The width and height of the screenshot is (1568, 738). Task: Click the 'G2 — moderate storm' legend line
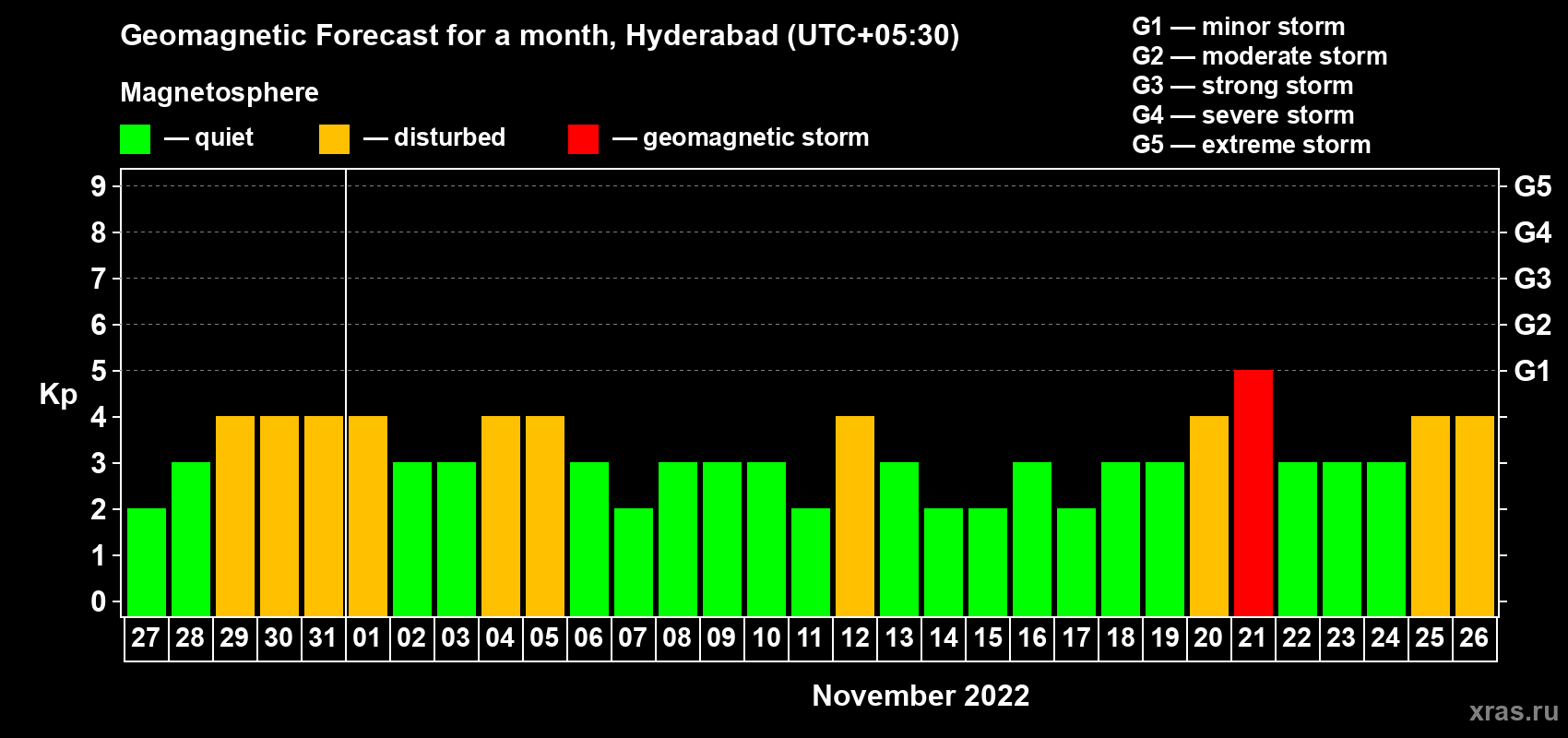click(x=1260, y=56)
